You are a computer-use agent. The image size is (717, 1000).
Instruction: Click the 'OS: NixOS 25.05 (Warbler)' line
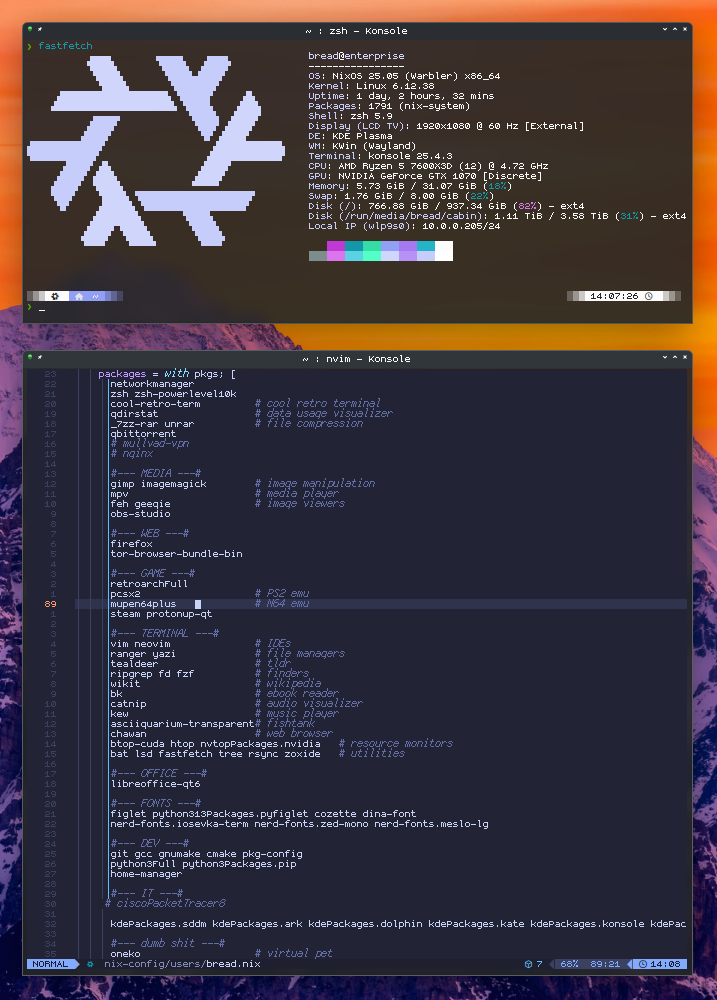[x=404, y=76]
